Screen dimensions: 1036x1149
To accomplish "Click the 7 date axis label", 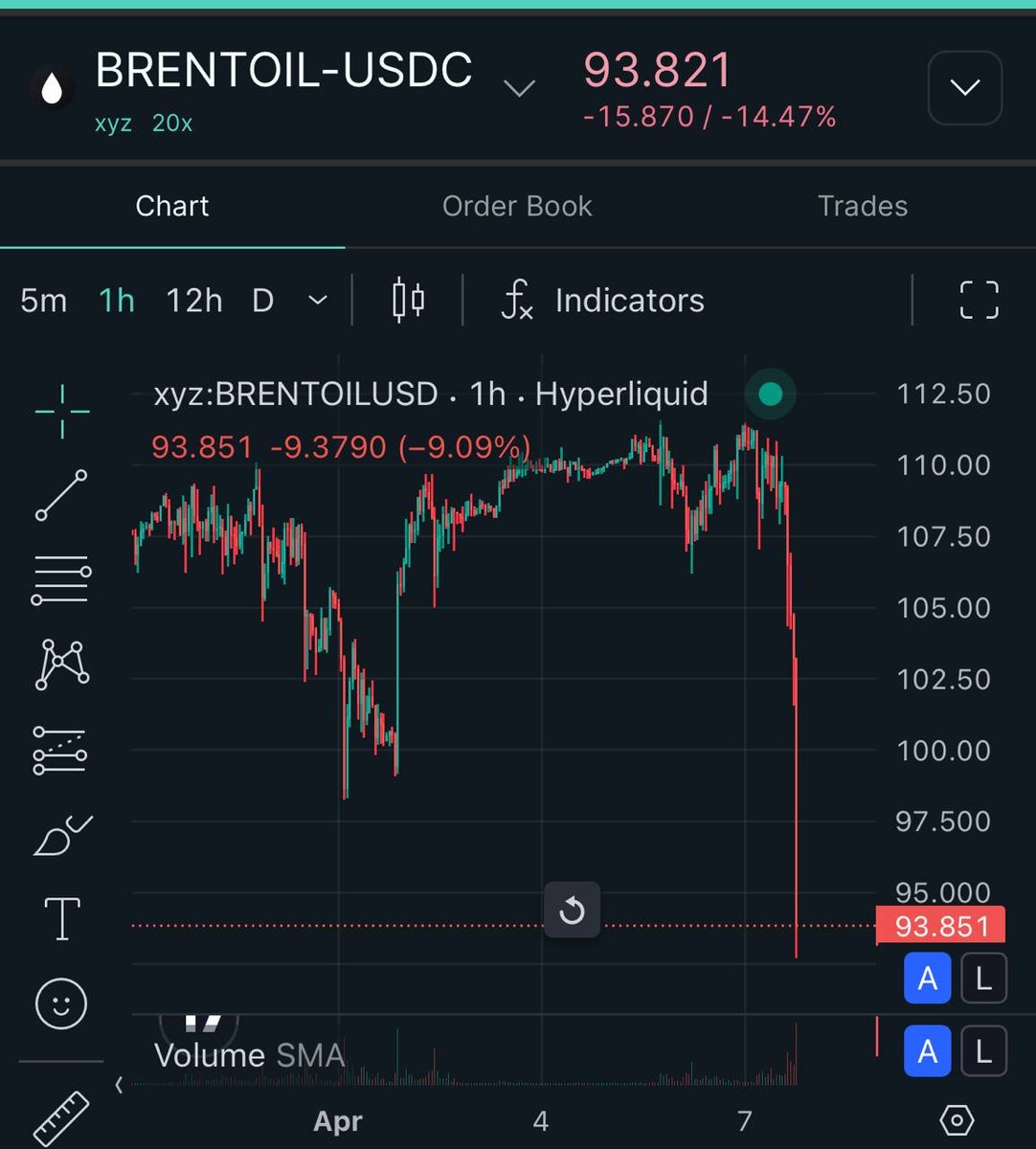I will click(x=744, y=1119).
